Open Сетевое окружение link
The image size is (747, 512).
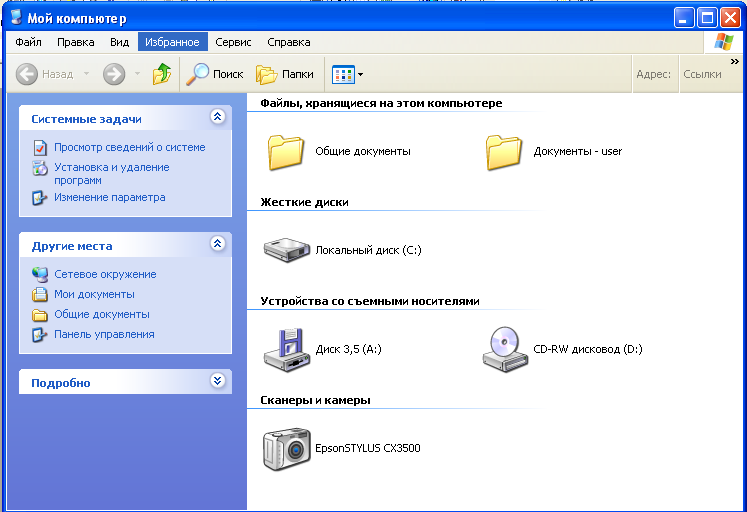tap(105, 274)
